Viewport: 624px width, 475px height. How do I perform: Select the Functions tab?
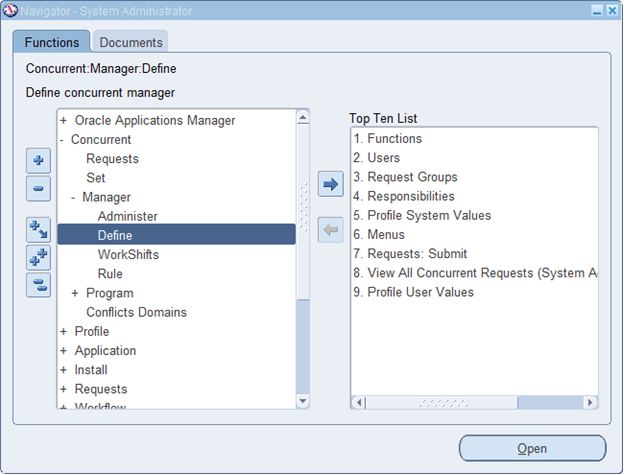(x=52, y=42)
